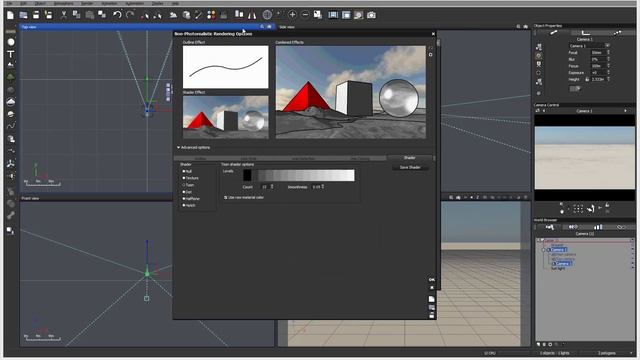Open the Object menu
The height and width of the screenshot is (360, 640).
point(40,3)
